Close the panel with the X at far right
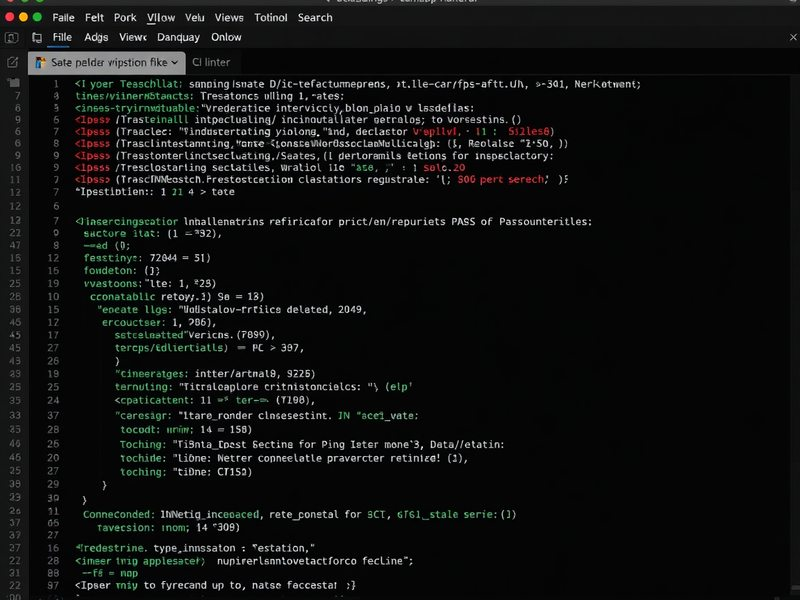800x600 pixels. pyautogui.click(x=793, y=37)
